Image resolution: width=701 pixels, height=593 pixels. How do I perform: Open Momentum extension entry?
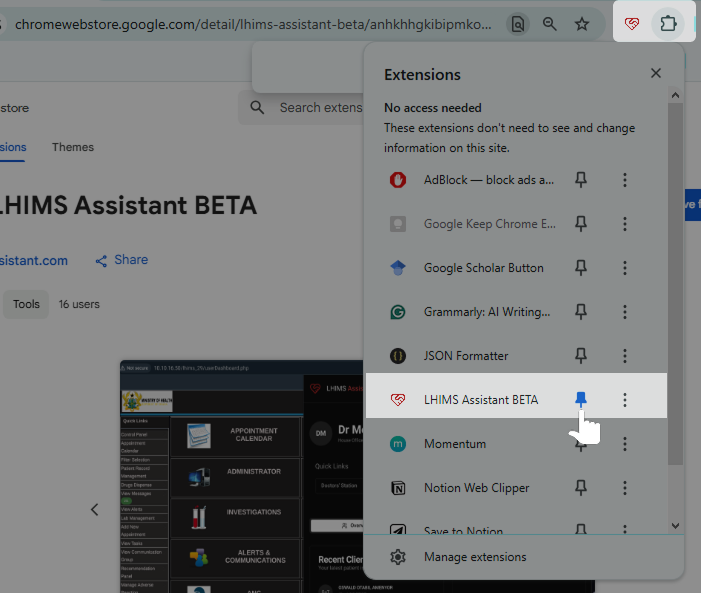pos(454,444)
